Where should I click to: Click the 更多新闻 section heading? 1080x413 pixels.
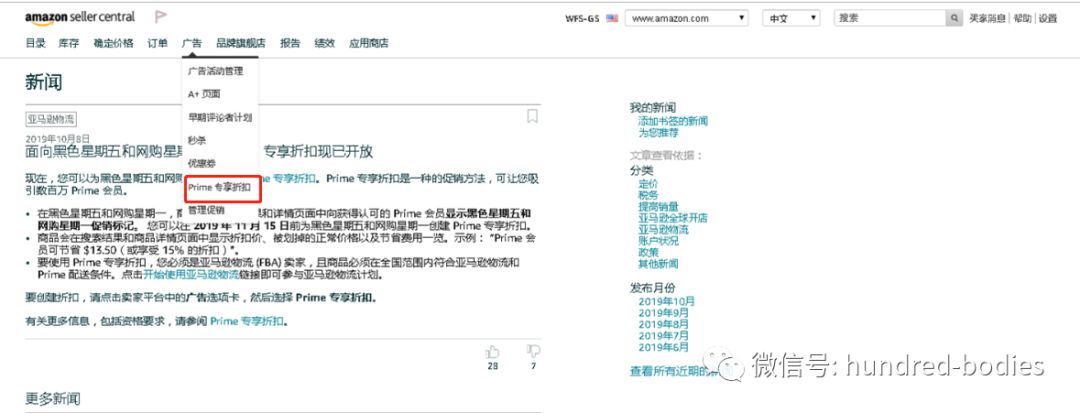[53, 399]
